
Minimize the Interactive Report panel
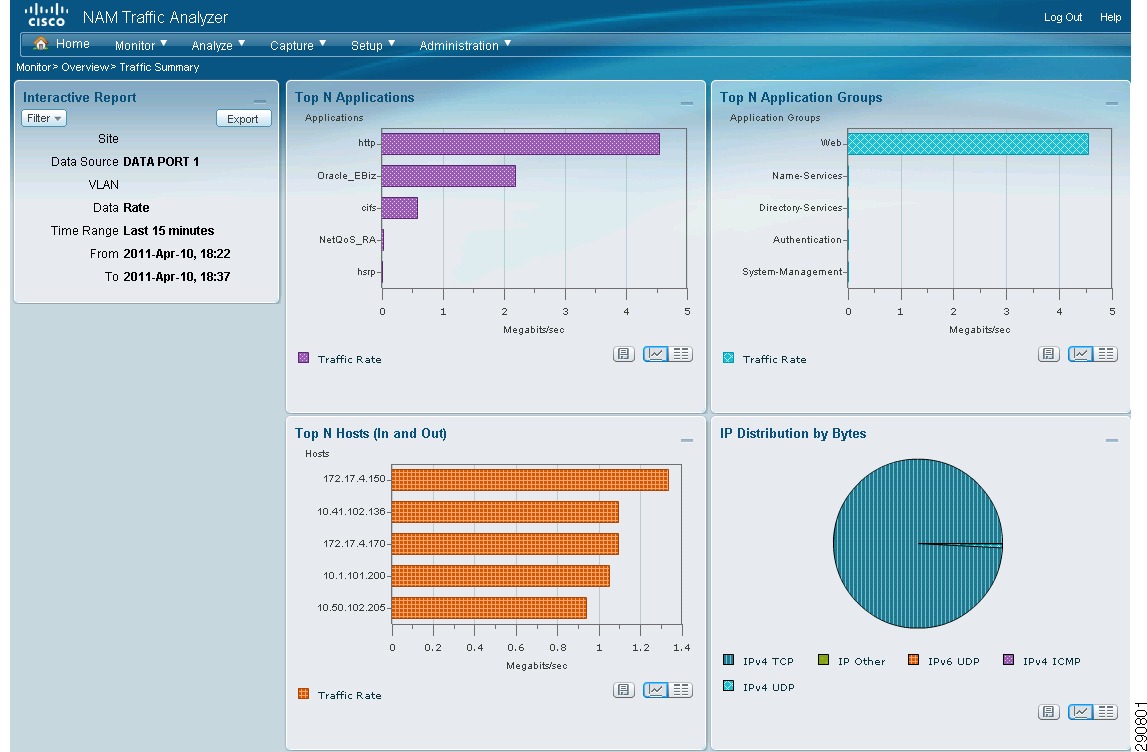click(x=260, y=102)
